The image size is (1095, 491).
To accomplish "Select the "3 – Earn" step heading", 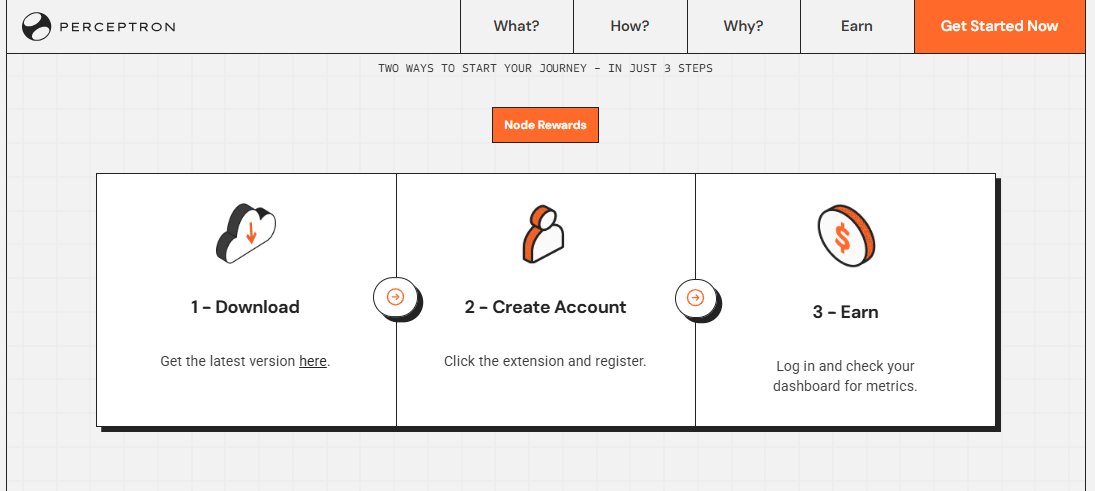I will (845, 312).
